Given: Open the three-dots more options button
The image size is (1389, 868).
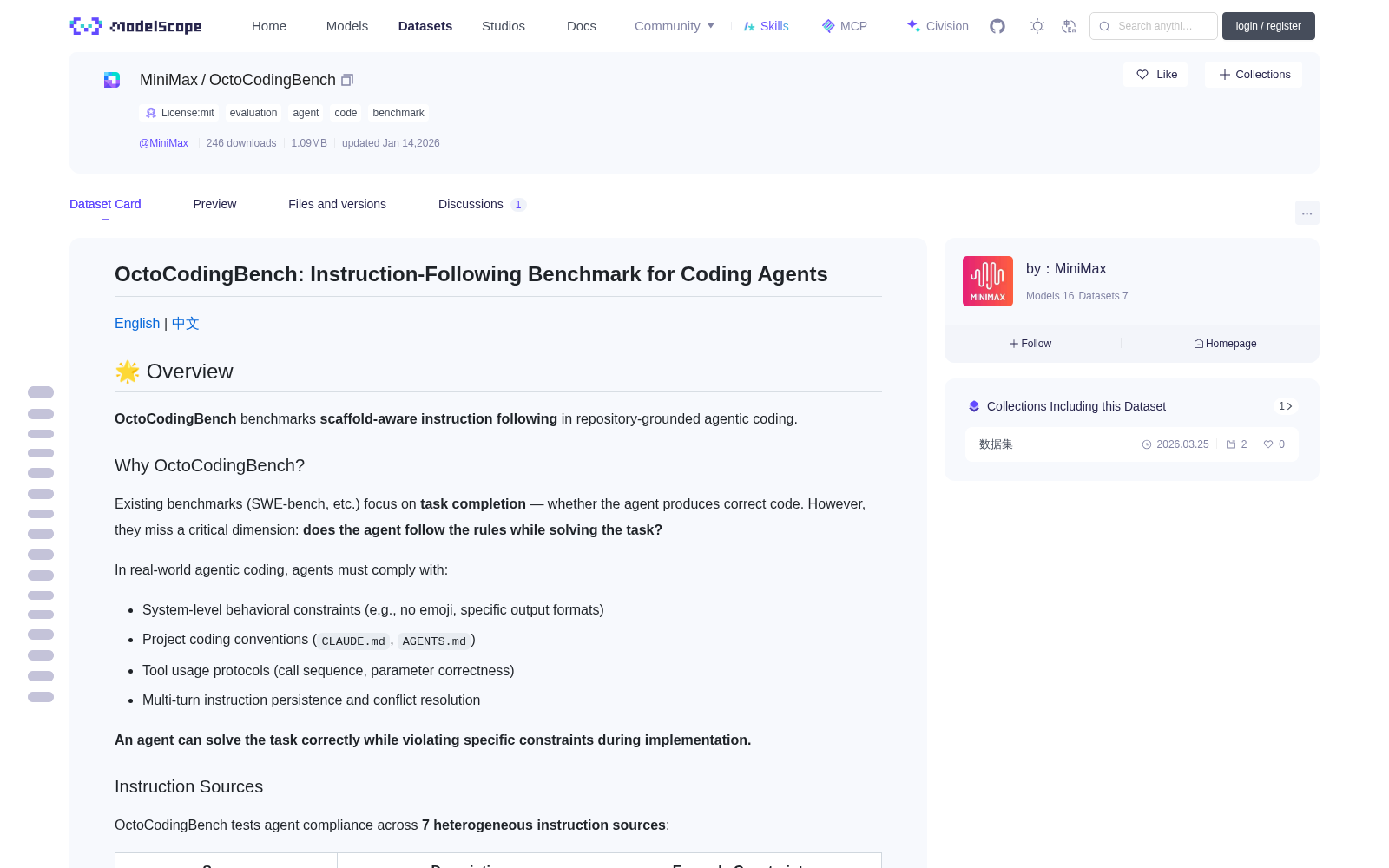Looking at the screenshot, I should click(x=1307, y=213).
